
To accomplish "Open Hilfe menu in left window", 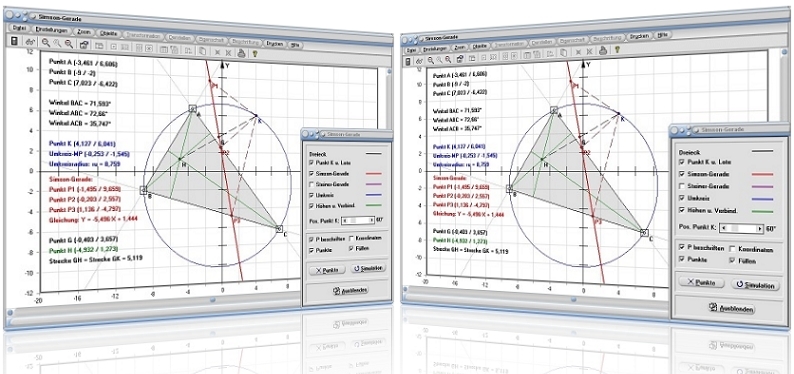I will 296,45.
